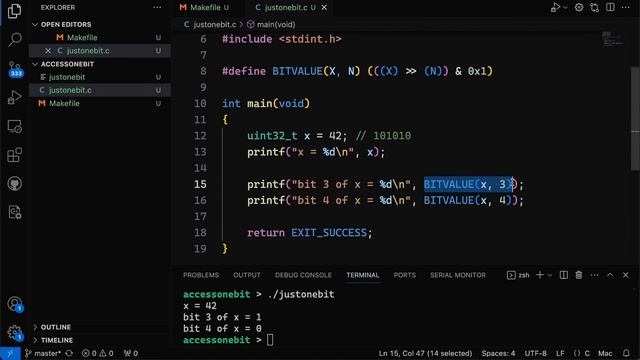The image size is (640, 360).
Task: Open the Accounts menu in activity bar
Action: [15, 304]
